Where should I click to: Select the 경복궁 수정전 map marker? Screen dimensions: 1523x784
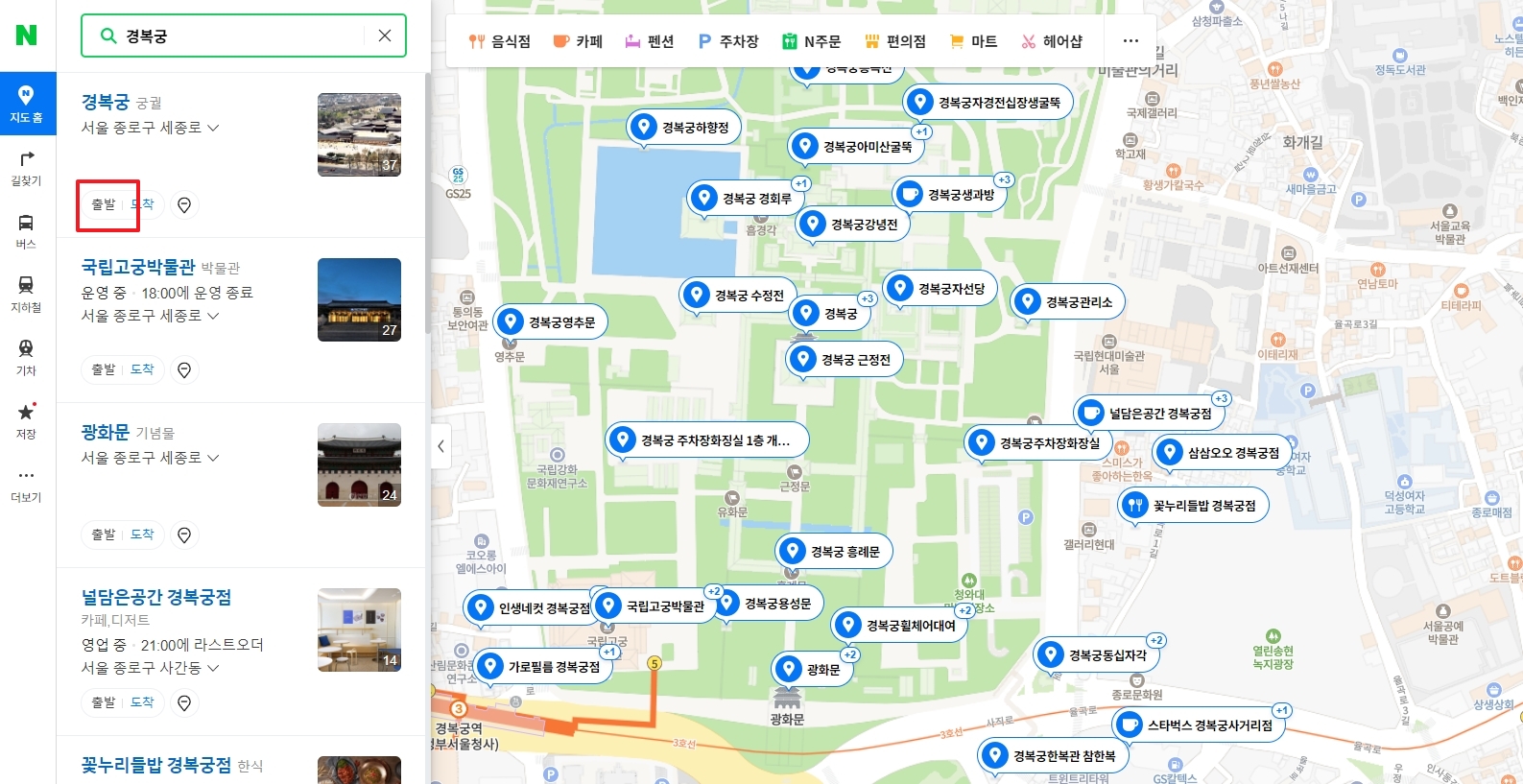click(739, 296)
